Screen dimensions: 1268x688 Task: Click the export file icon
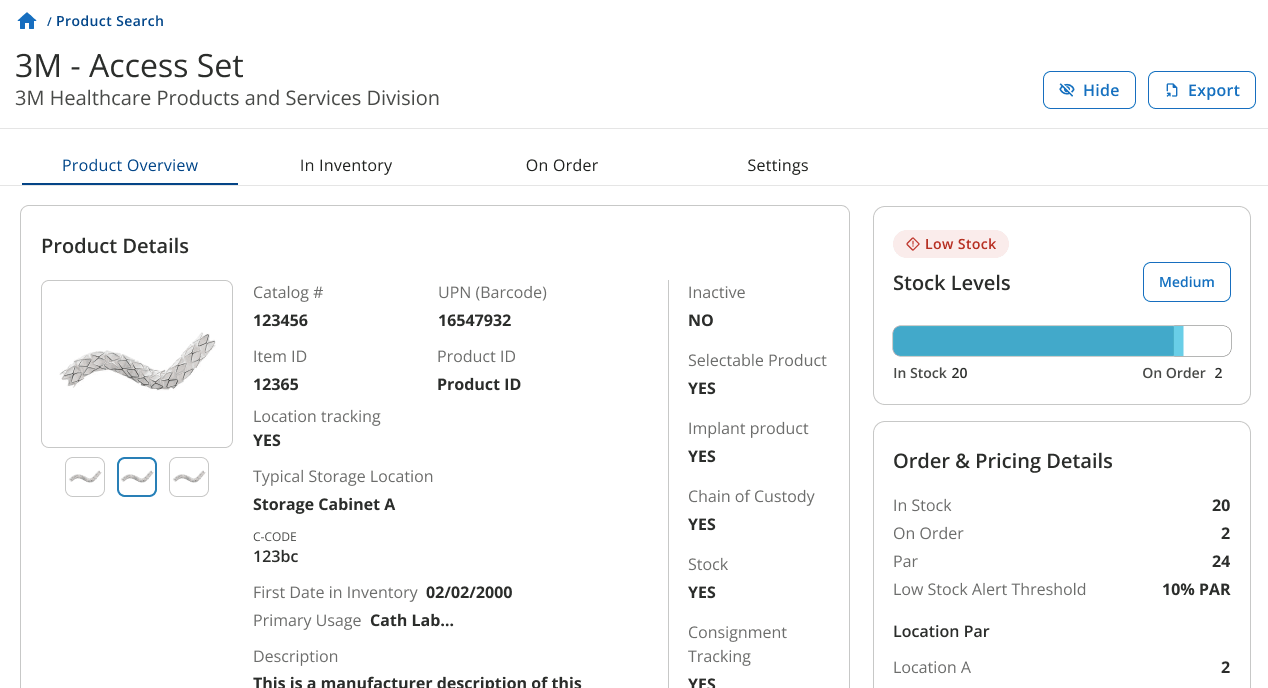pyautogui.click(x=1171, y=90)
